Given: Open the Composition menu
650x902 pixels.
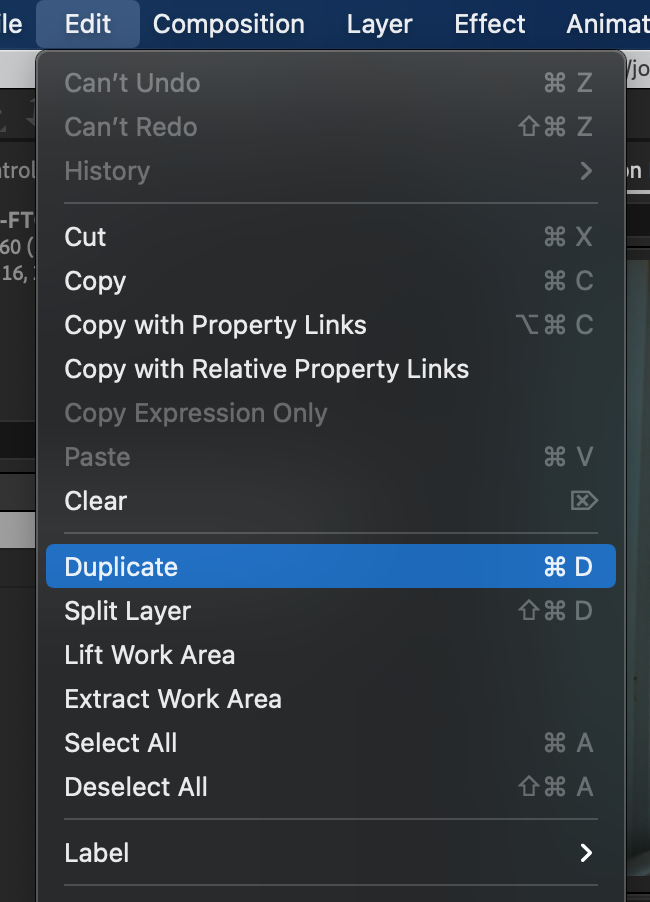Looking at the screenshot, I should tap(229, 24).
